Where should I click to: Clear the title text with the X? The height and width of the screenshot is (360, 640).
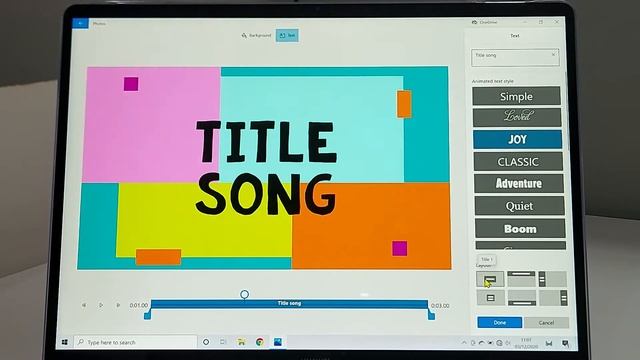(x=553, y=54)
